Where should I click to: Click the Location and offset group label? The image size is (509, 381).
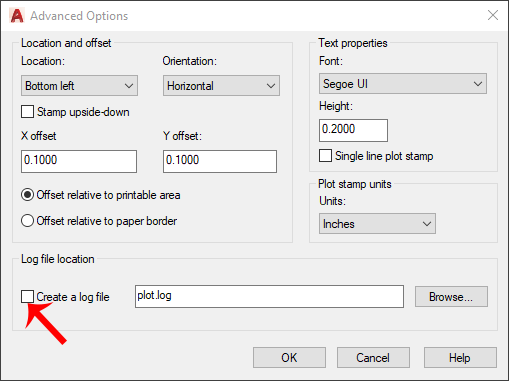coord(66,43)
